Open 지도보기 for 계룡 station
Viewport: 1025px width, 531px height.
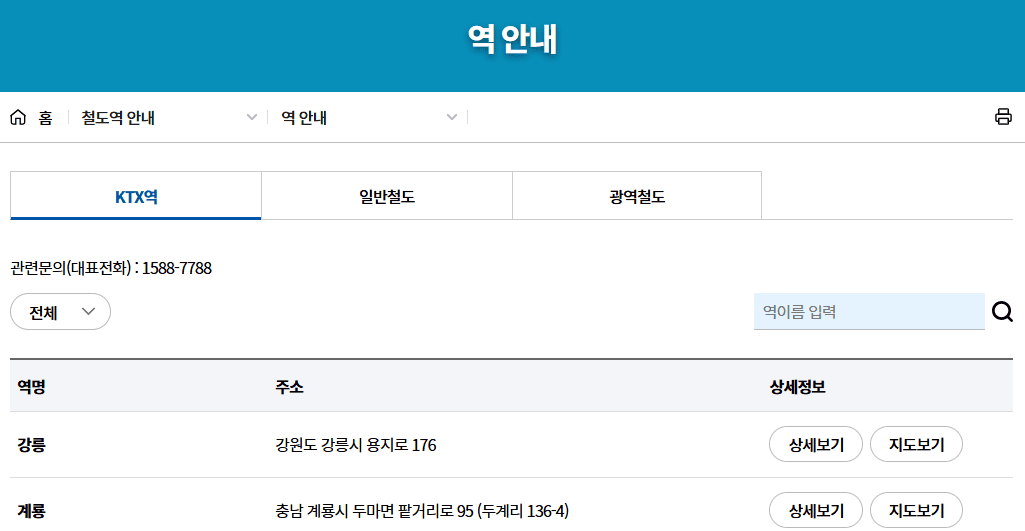click(916, 511)
